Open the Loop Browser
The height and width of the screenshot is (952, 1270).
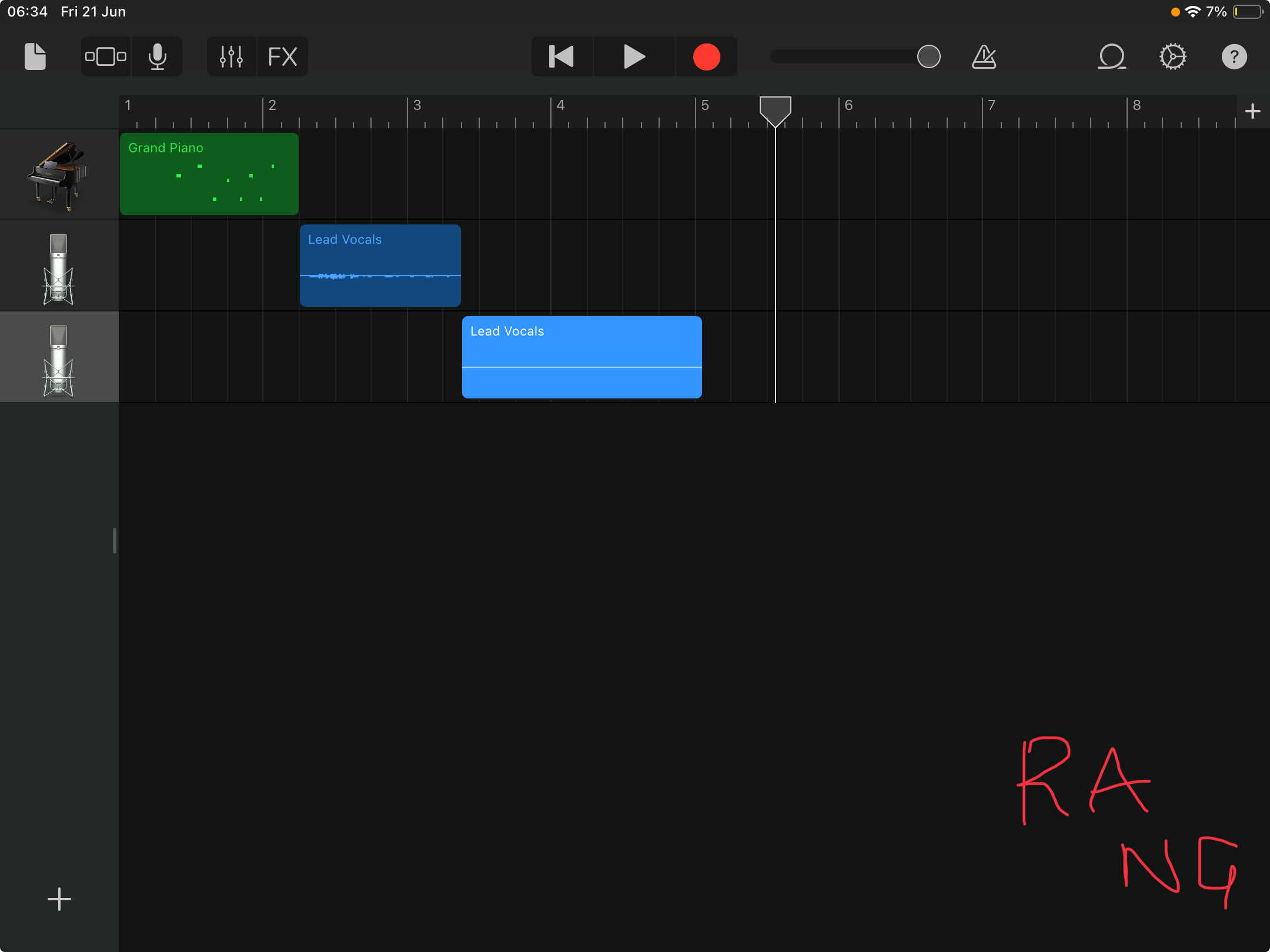(1112, 57)
